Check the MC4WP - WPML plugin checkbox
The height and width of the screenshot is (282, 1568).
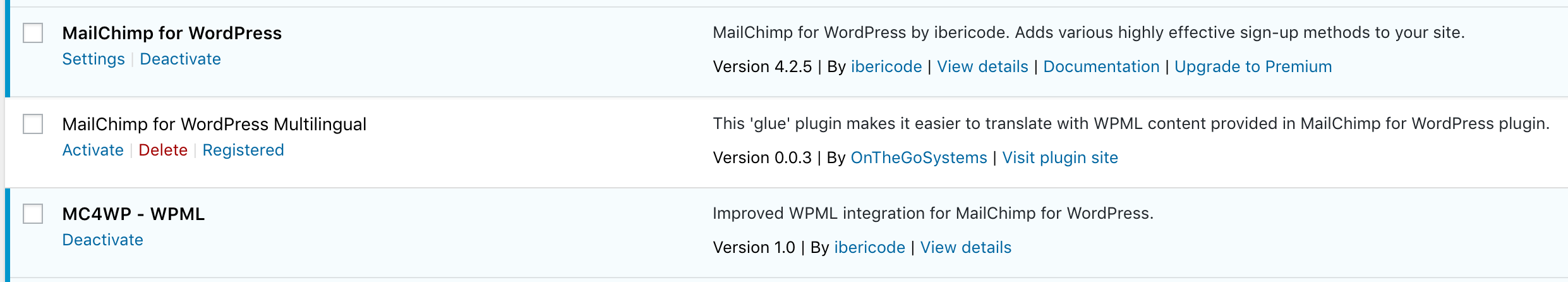[33, 214]
